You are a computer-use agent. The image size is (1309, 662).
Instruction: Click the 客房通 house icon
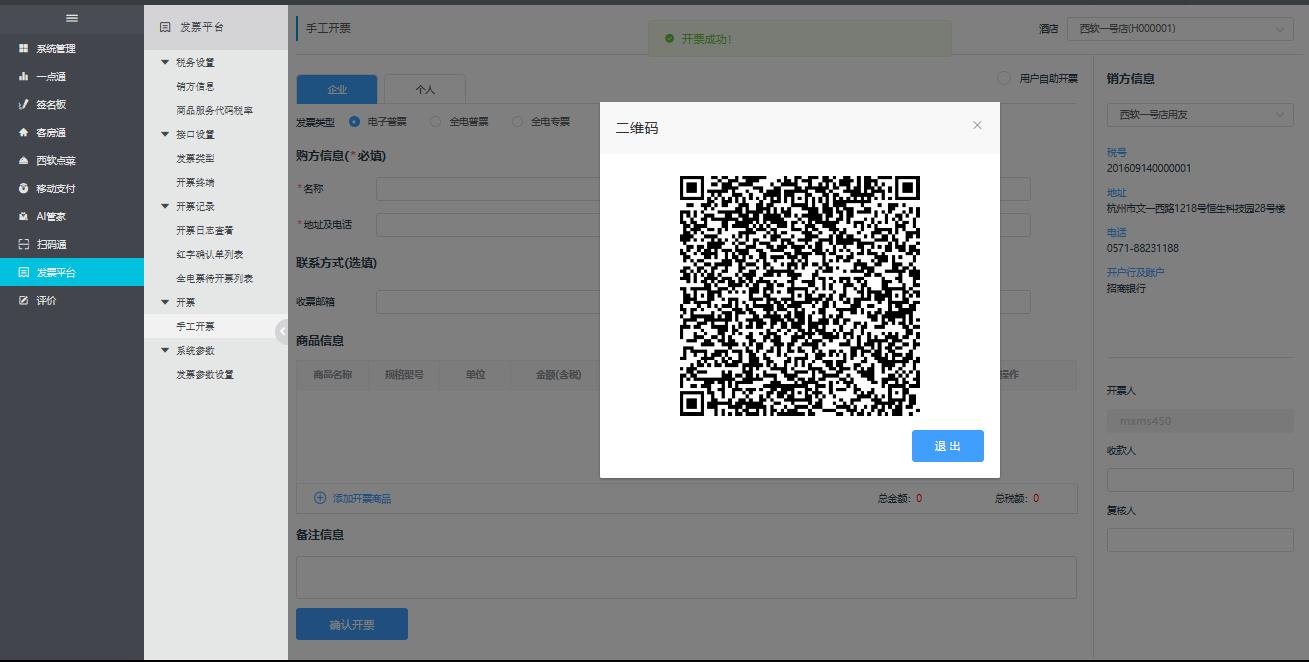(x=24, y=132)
